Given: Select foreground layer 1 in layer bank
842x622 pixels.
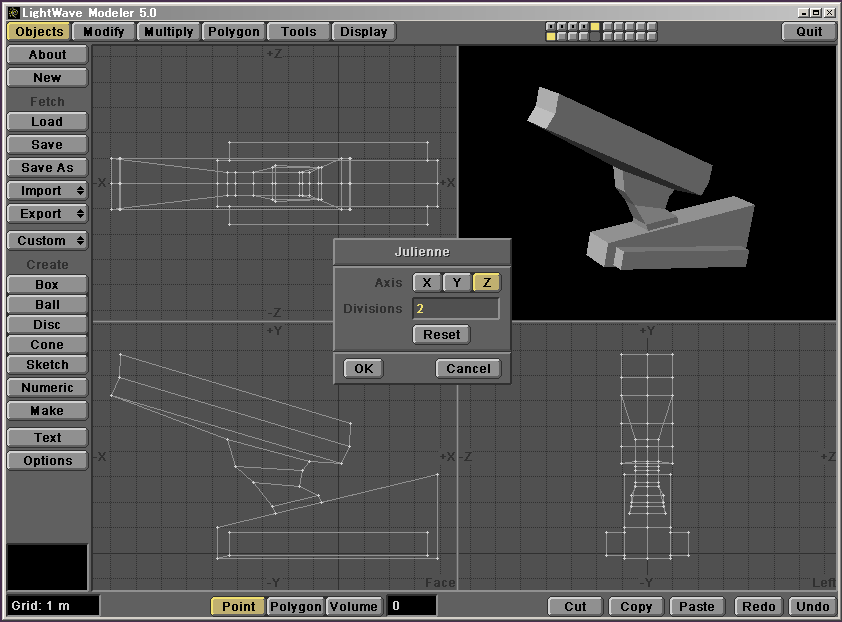Looking at the screenshot, I should point(551,26).
